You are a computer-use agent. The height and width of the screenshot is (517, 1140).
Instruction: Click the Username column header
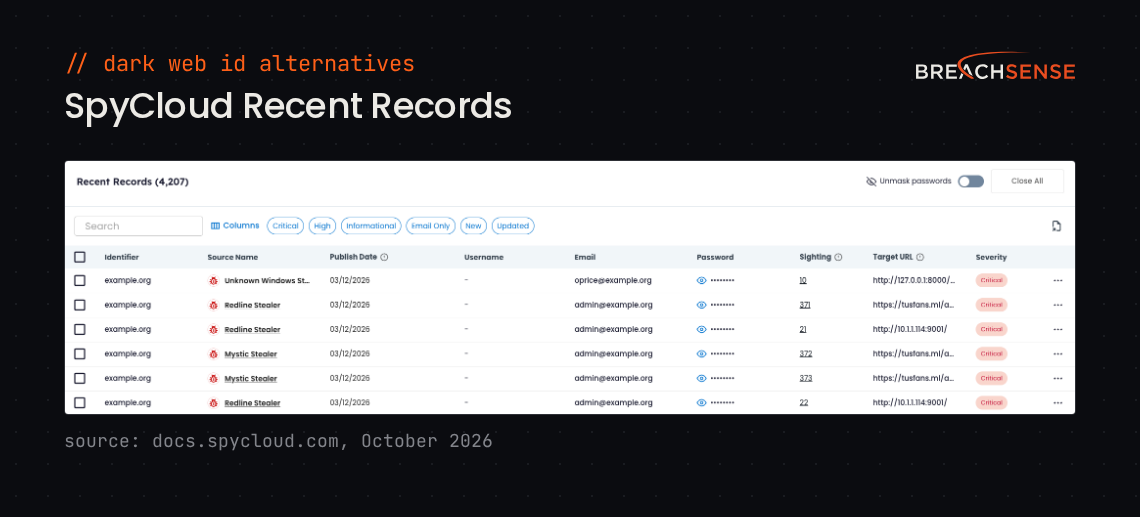483,257
